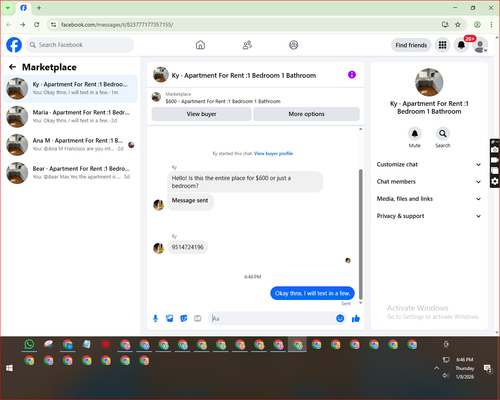
Task: Open the Friends icon in top navigation
Action: pos(247,45)
